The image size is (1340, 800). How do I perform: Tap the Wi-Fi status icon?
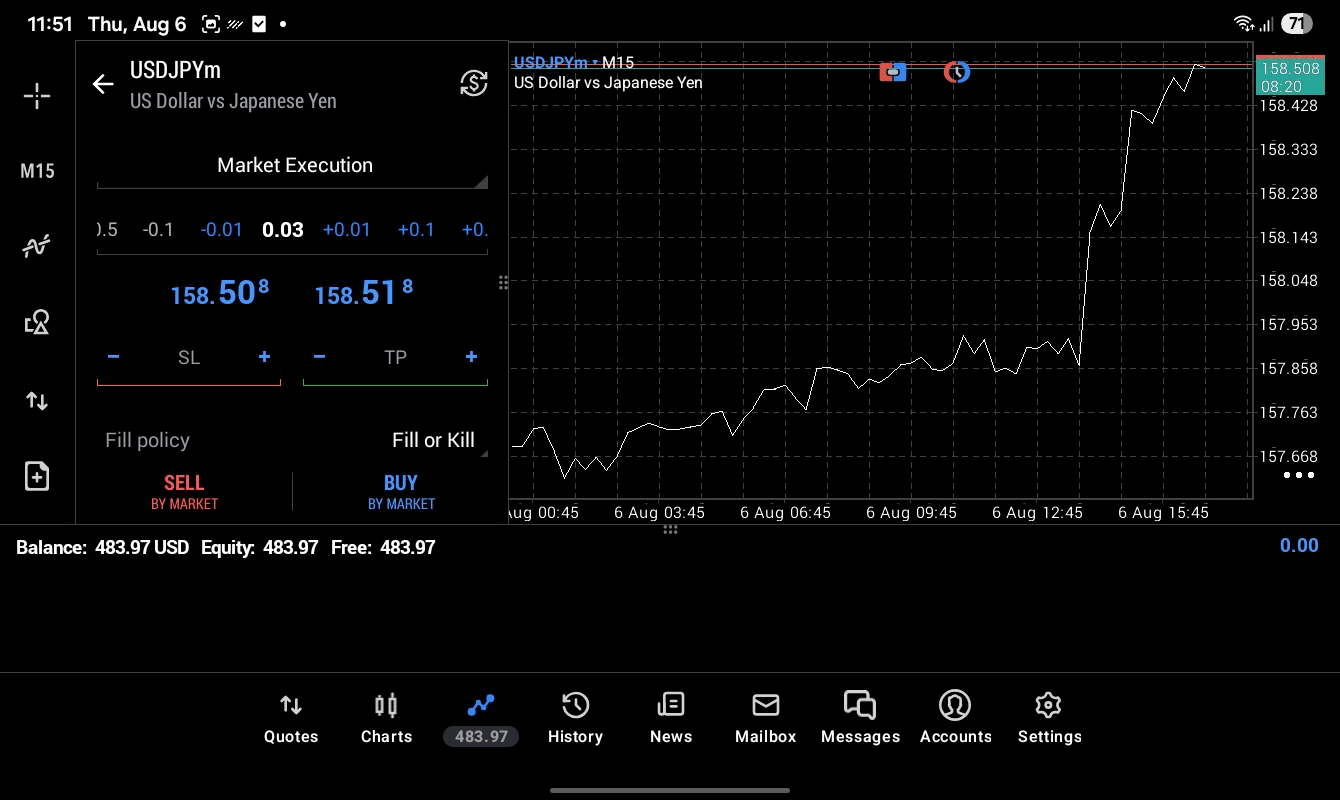tap(1244, 23)
